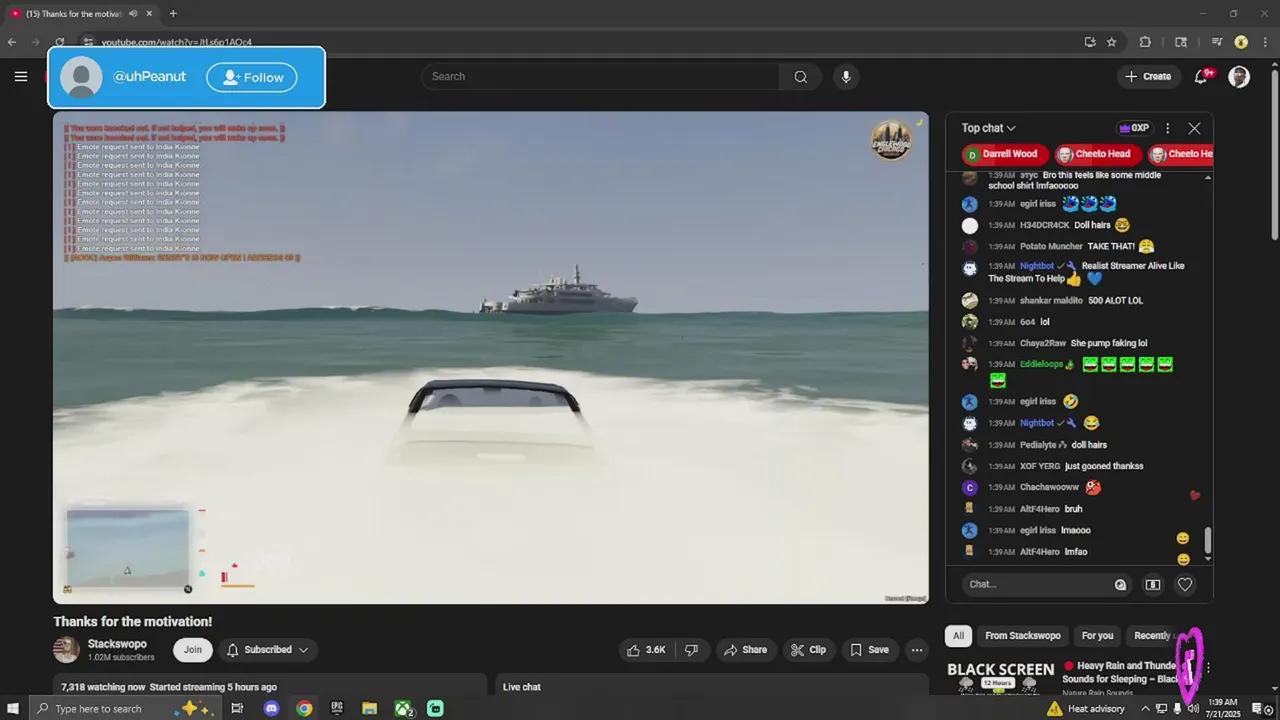Open Xbox app from taskbar
The width and height of the screenshot is (1280, 720).
click(404, 709)
